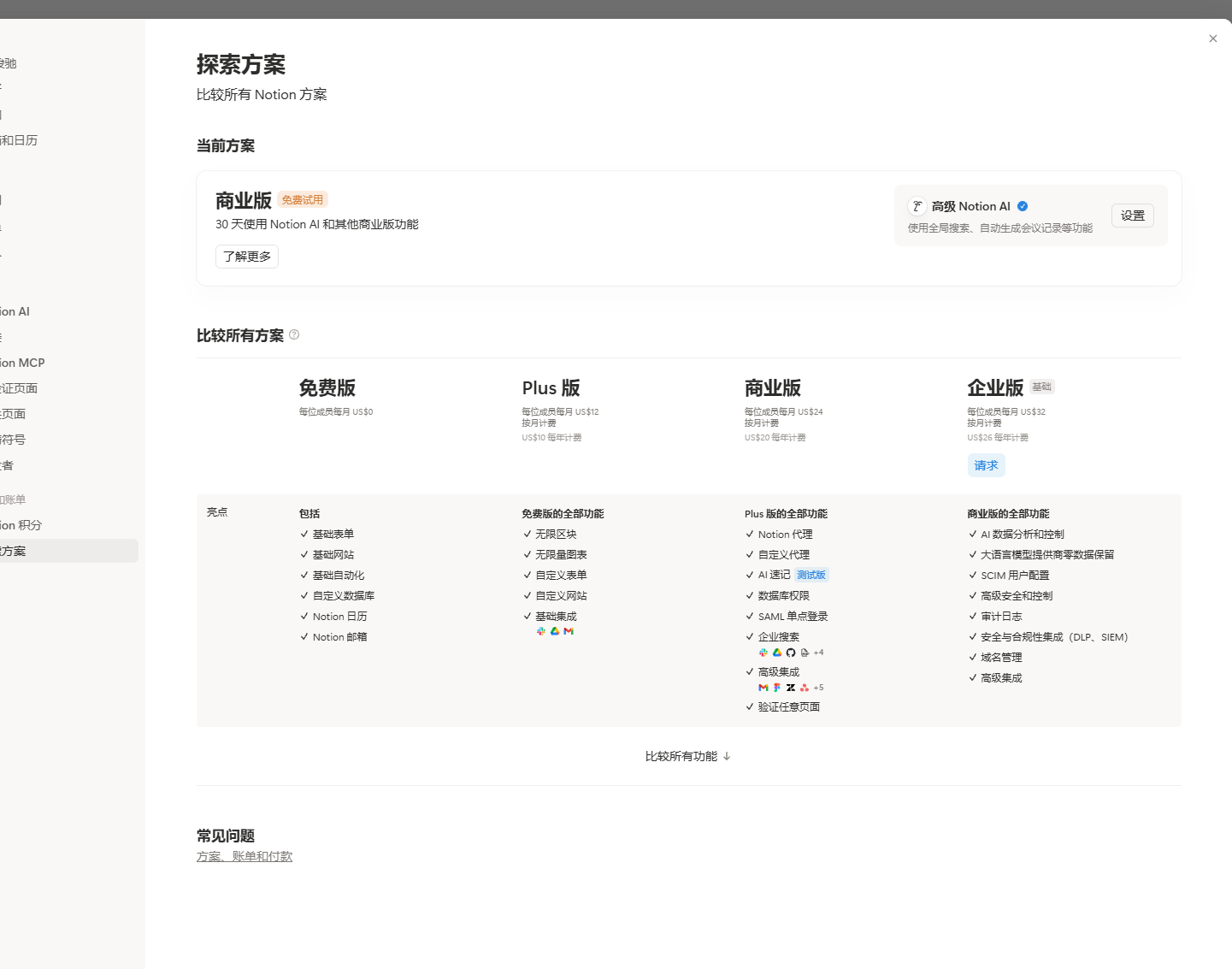Click the 请求 button under 企业版
This screenshot has width=1232, height=969.
point(987,465)
